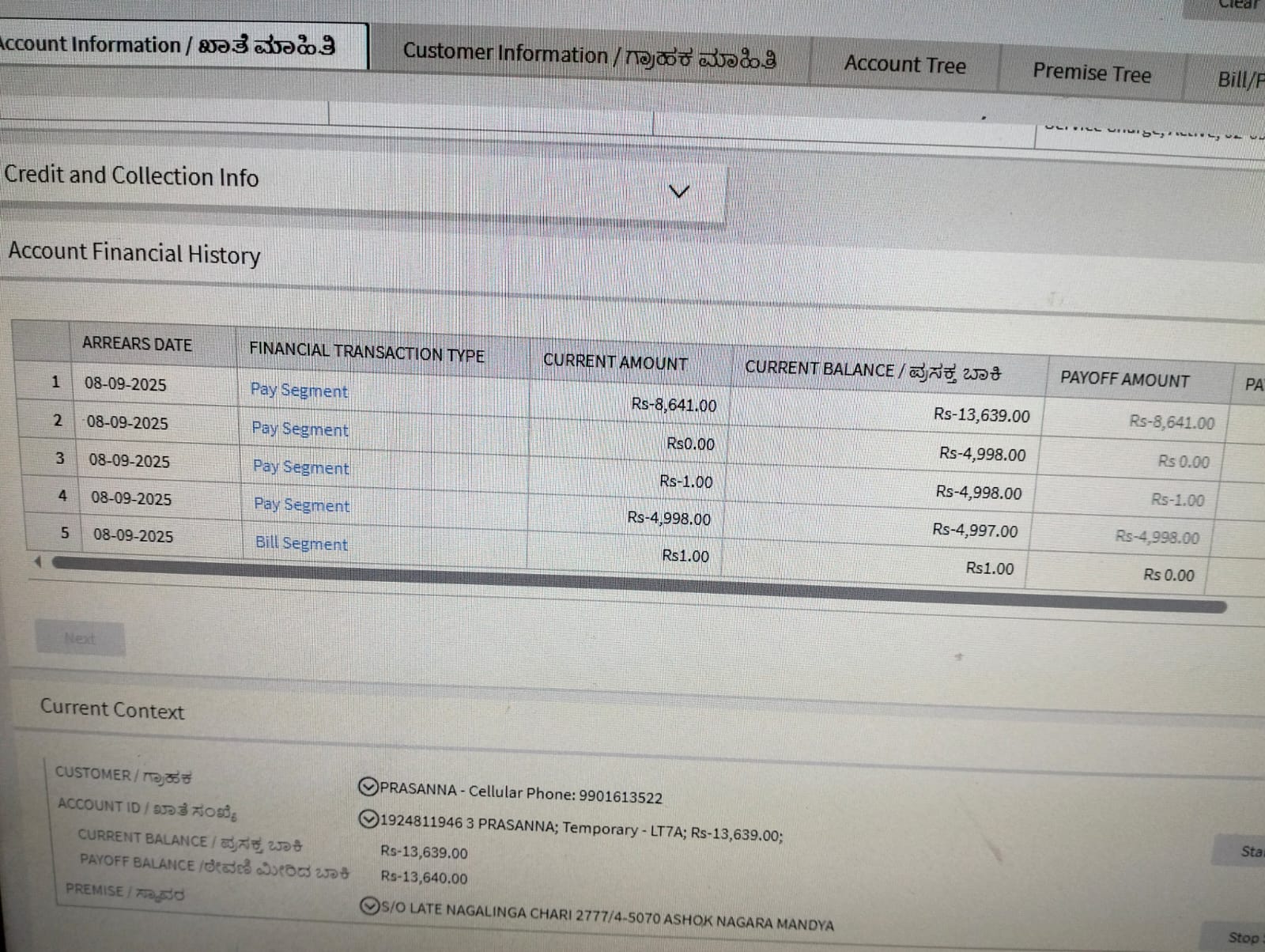Click the ARREARS DATE column header
The image size is (1265, 952).
click(x=137, y=344)
